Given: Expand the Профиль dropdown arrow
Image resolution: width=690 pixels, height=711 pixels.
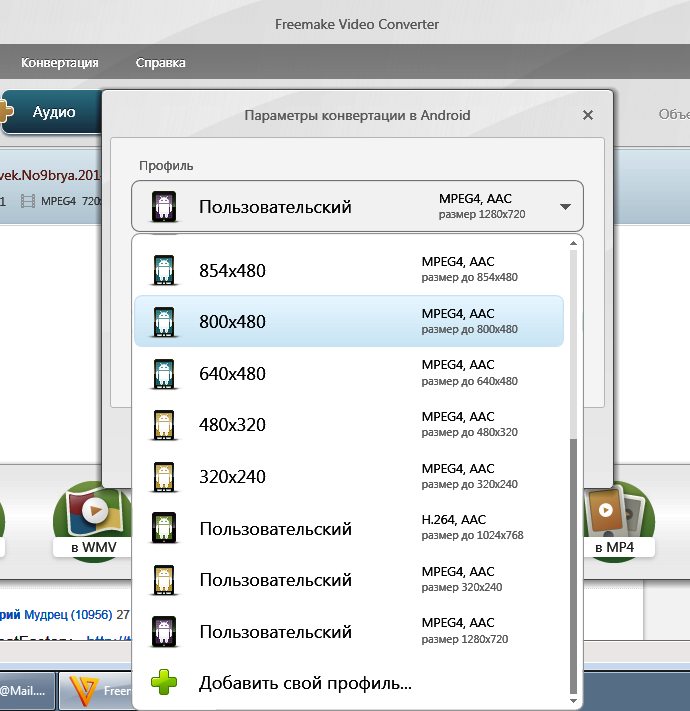Looking at the screenshot, I should pyautogui.click(x=565, y=207).
